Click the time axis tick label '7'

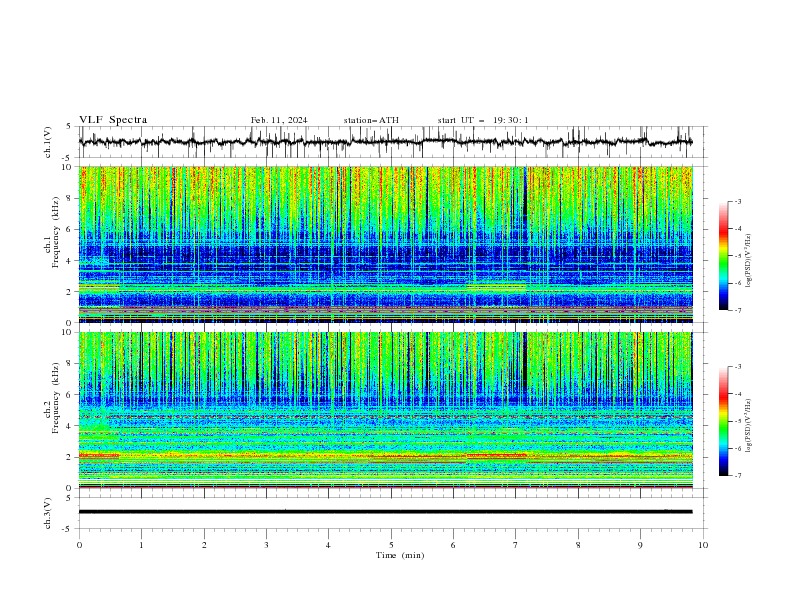pos(516,545)
